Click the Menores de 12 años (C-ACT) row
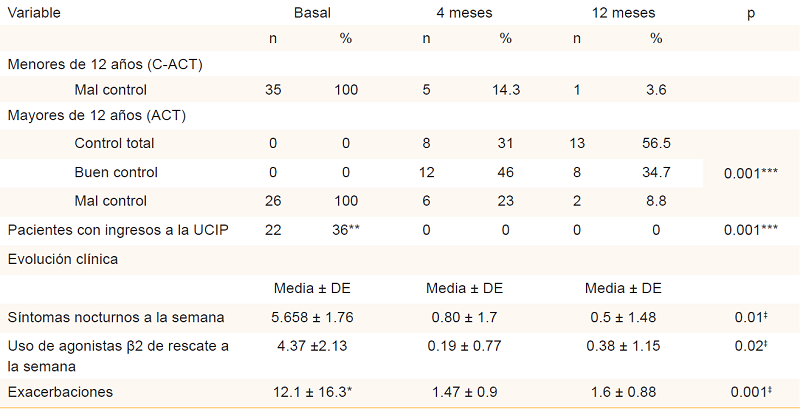 (x=107, y=64)
